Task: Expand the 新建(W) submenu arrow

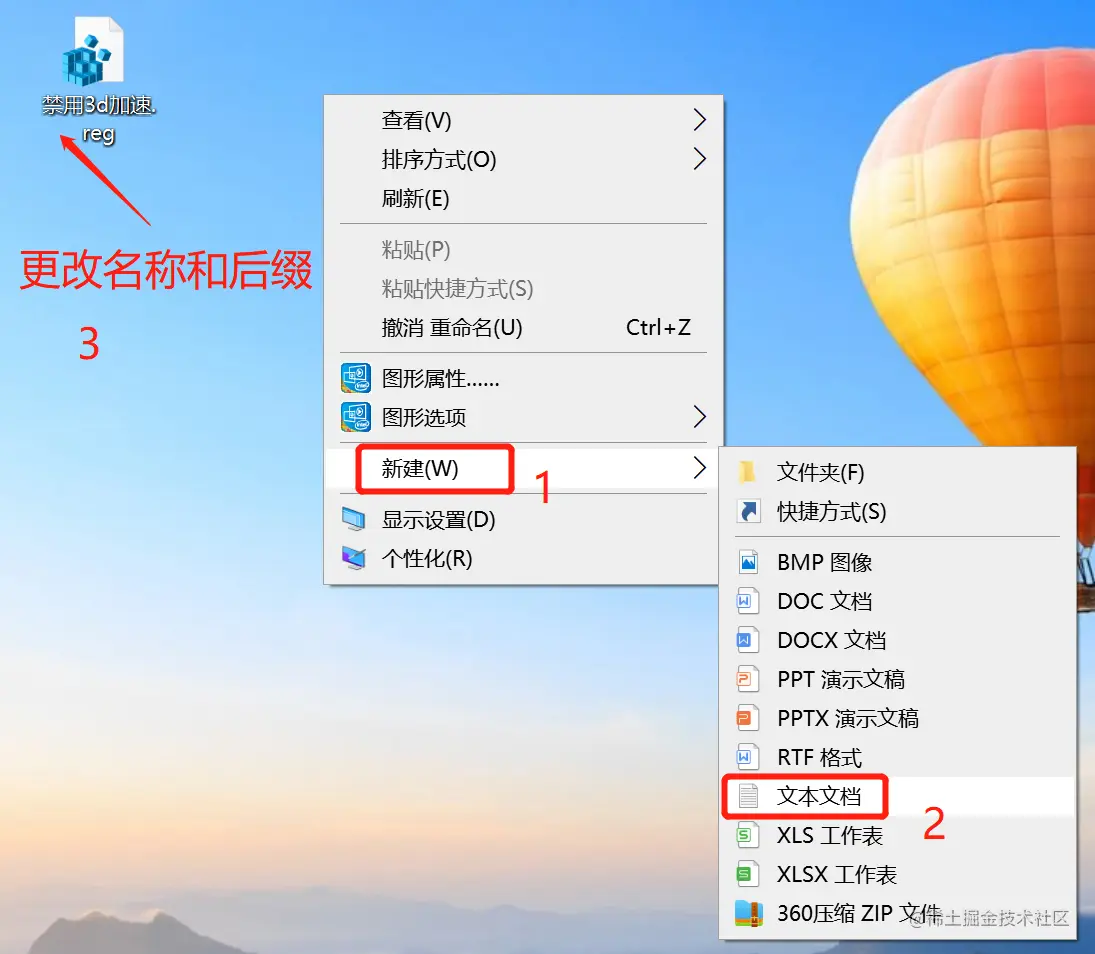Action: click(x=699, y=468)
